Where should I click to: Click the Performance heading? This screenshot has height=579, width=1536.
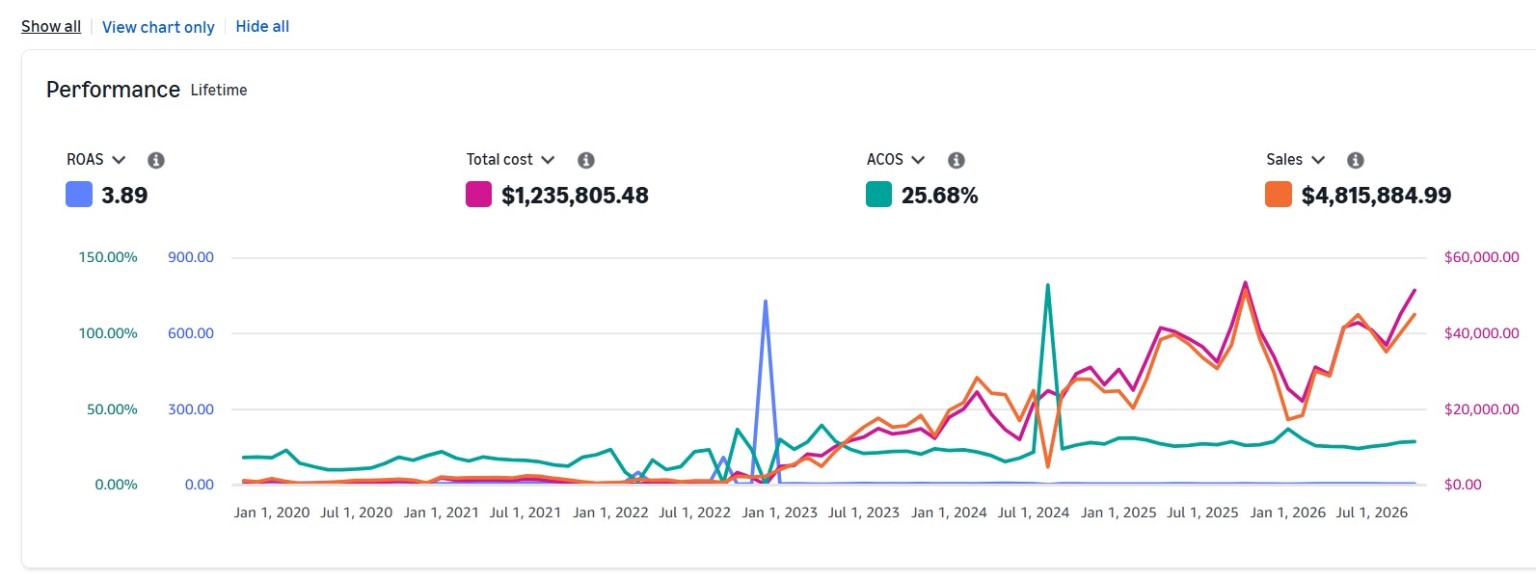click(113, 90)
